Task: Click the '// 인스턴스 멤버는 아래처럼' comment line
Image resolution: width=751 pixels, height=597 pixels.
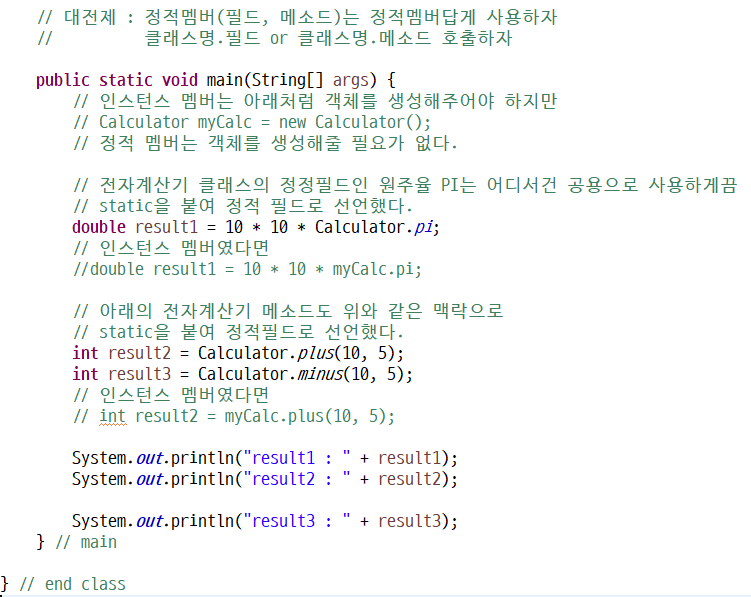Action: tap(315, 101)
